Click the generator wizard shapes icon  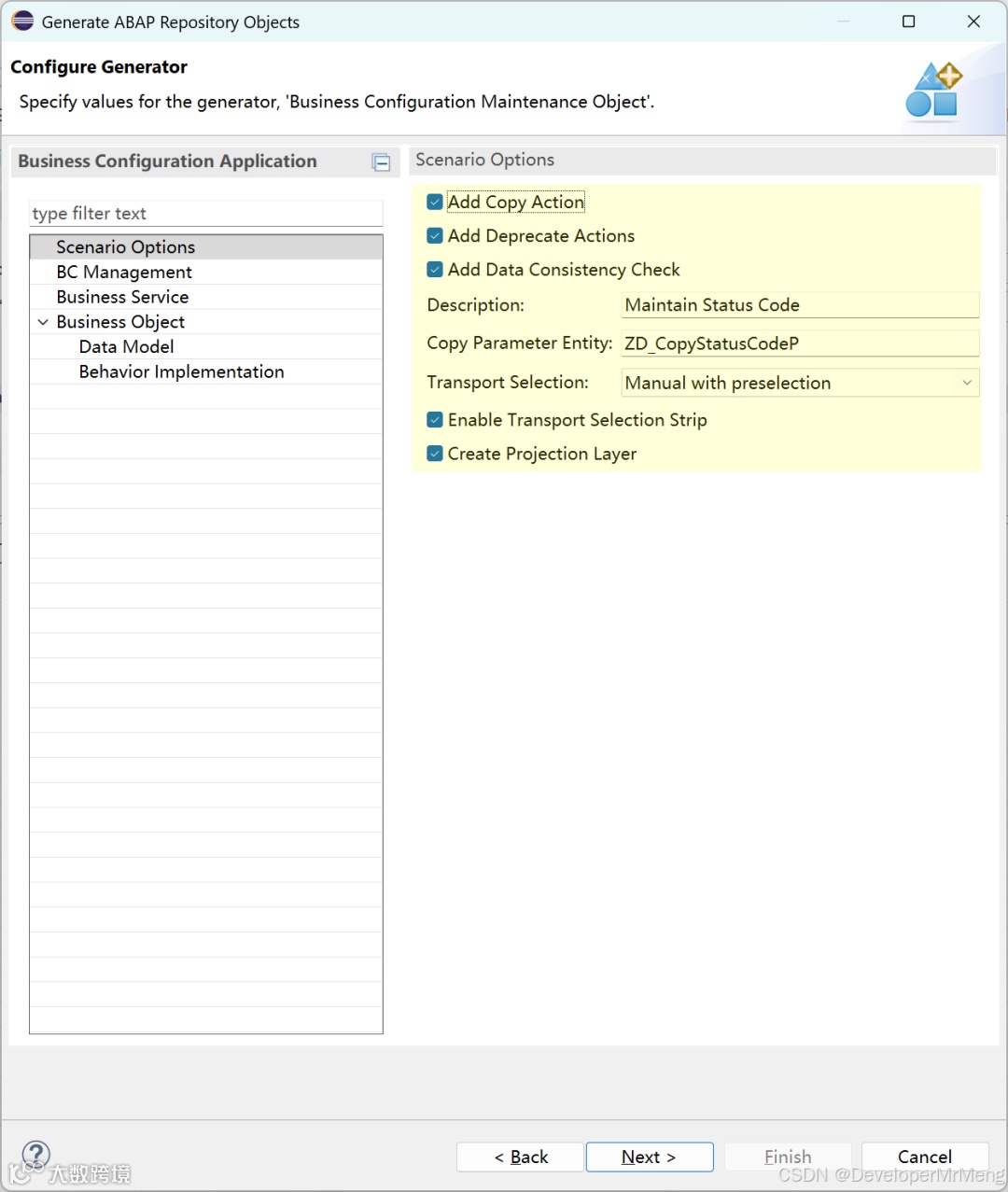pyautogui.click(x=933, y=91)
